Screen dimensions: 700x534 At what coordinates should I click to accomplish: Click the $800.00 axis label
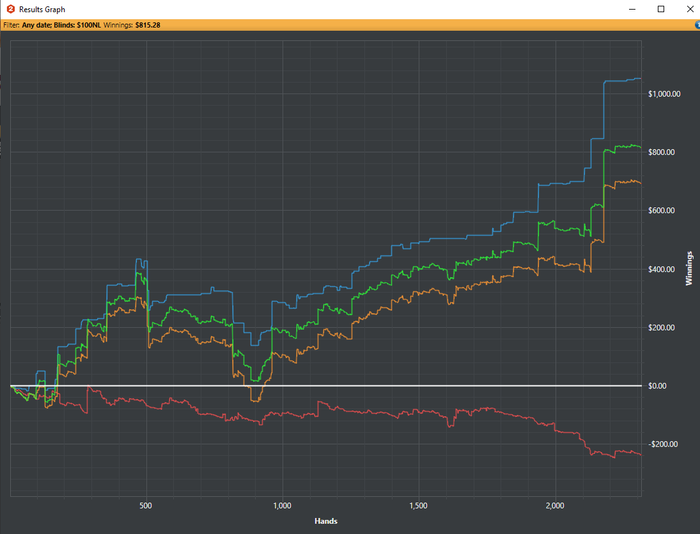(662, 152)
